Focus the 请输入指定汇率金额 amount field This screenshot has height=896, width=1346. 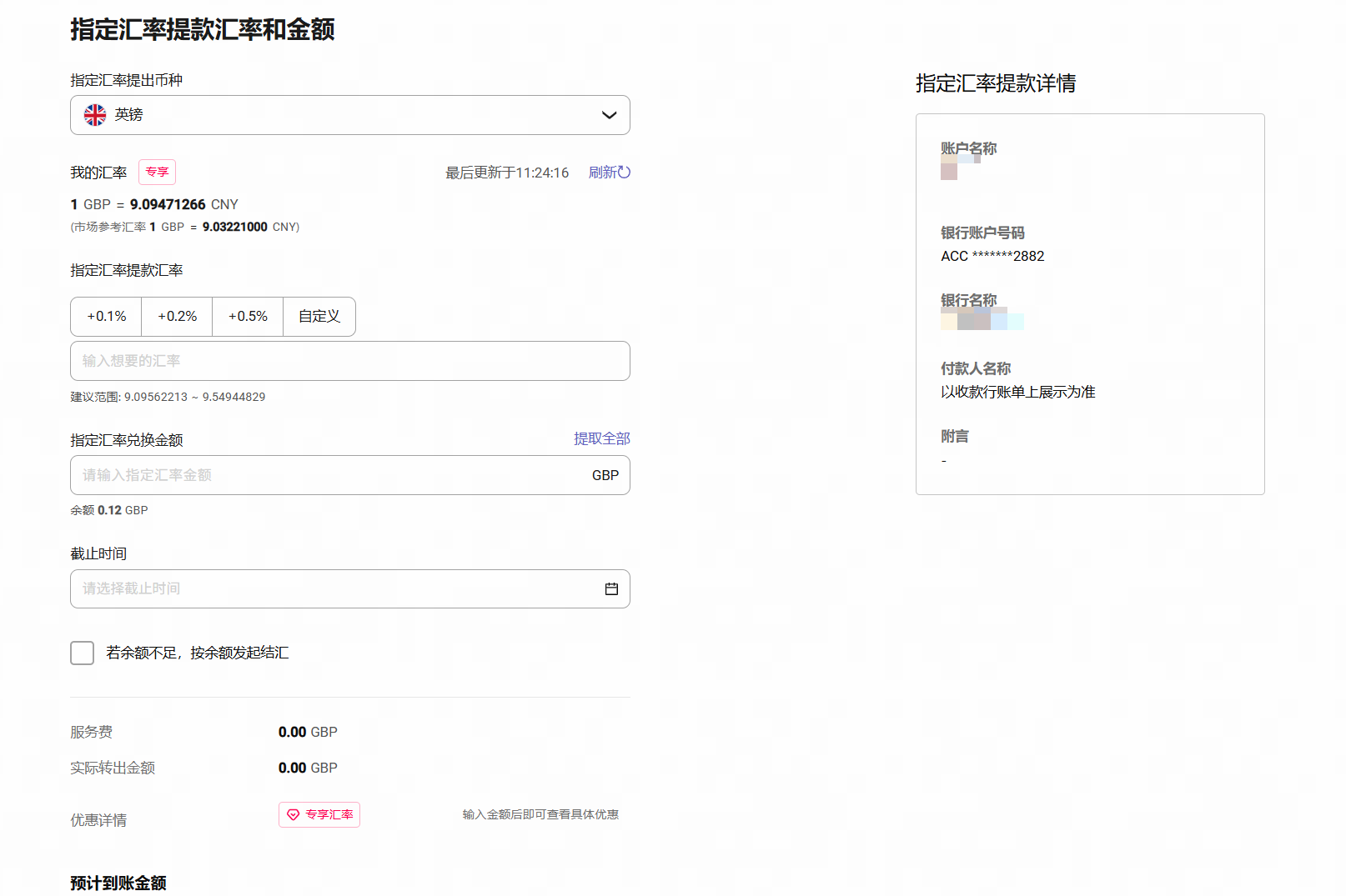[x=349, y=475]
